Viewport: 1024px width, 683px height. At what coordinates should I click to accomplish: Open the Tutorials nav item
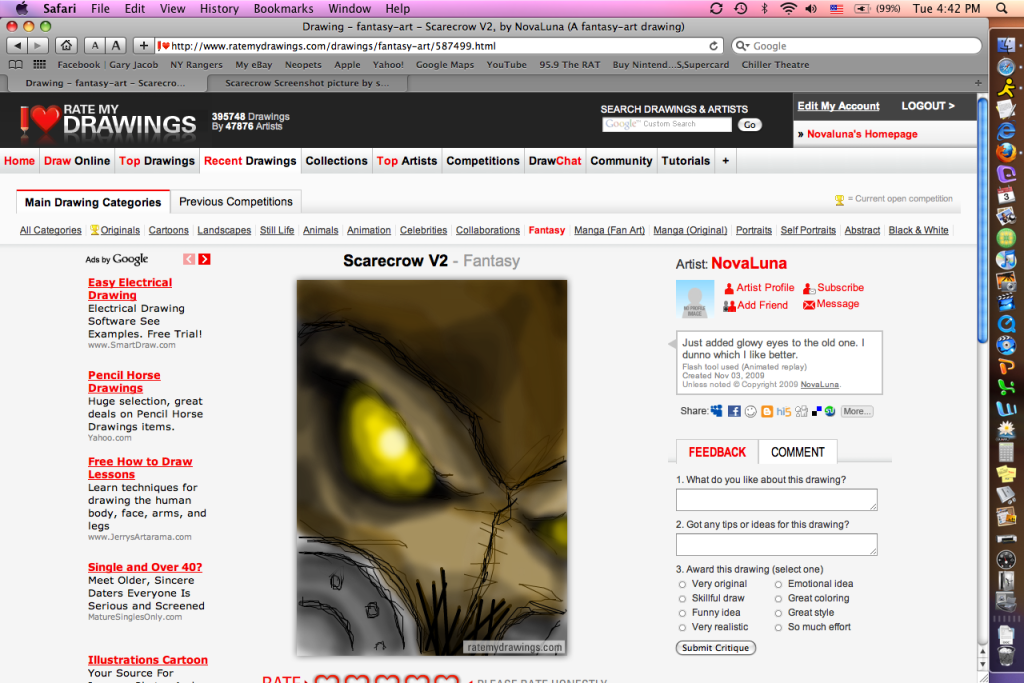(686, 161)
